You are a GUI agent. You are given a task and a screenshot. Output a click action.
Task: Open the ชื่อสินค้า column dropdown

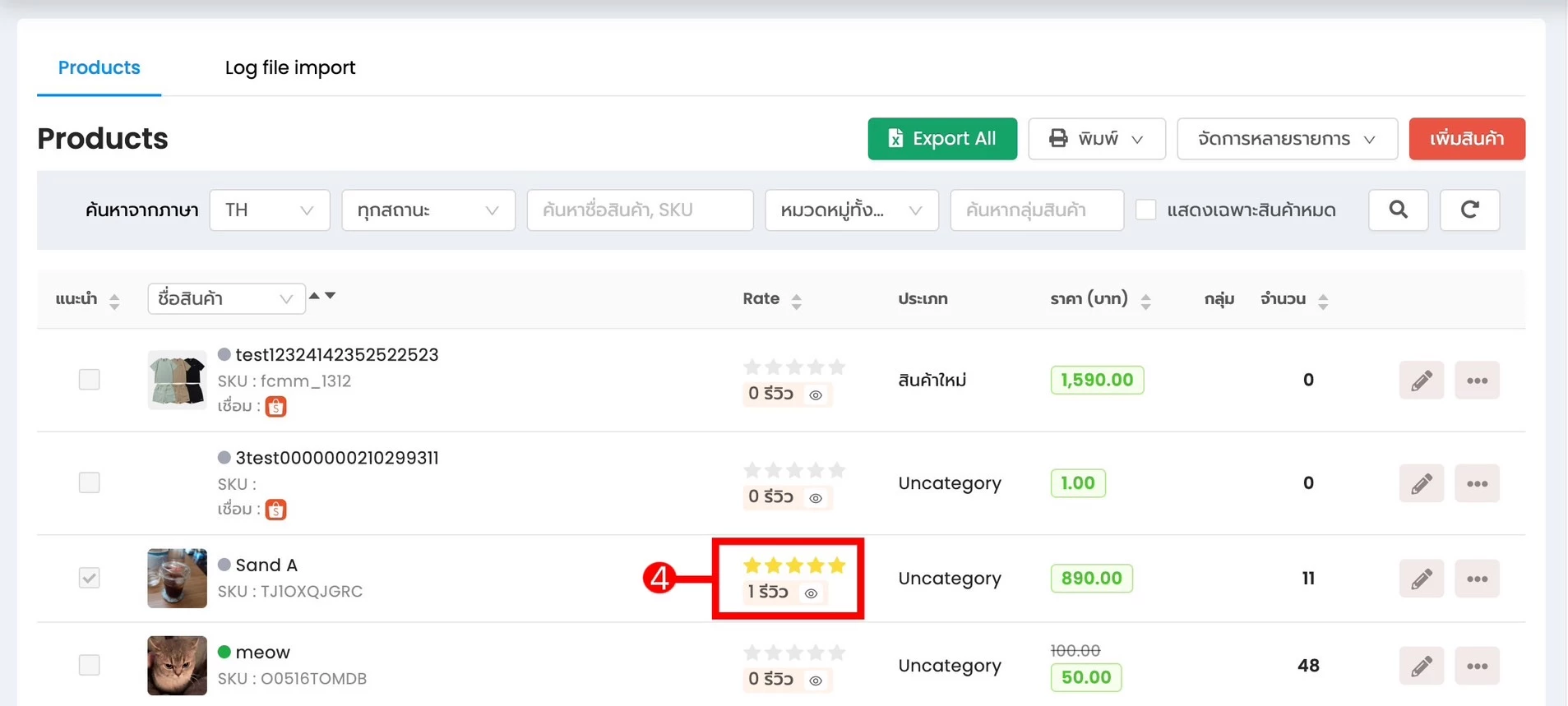pos(225,298)
